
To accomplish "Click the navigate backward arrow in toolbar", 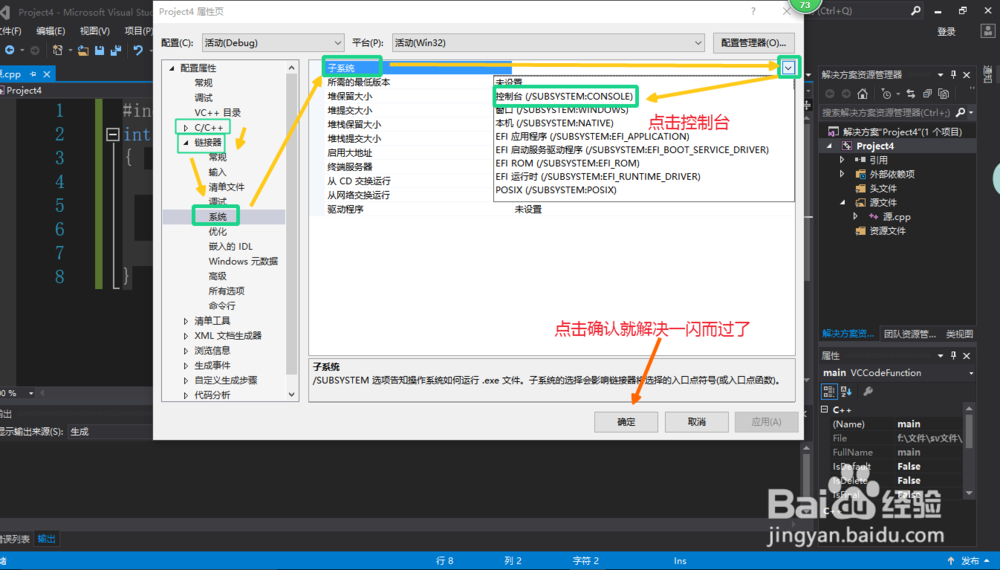I will click(9, 50).
